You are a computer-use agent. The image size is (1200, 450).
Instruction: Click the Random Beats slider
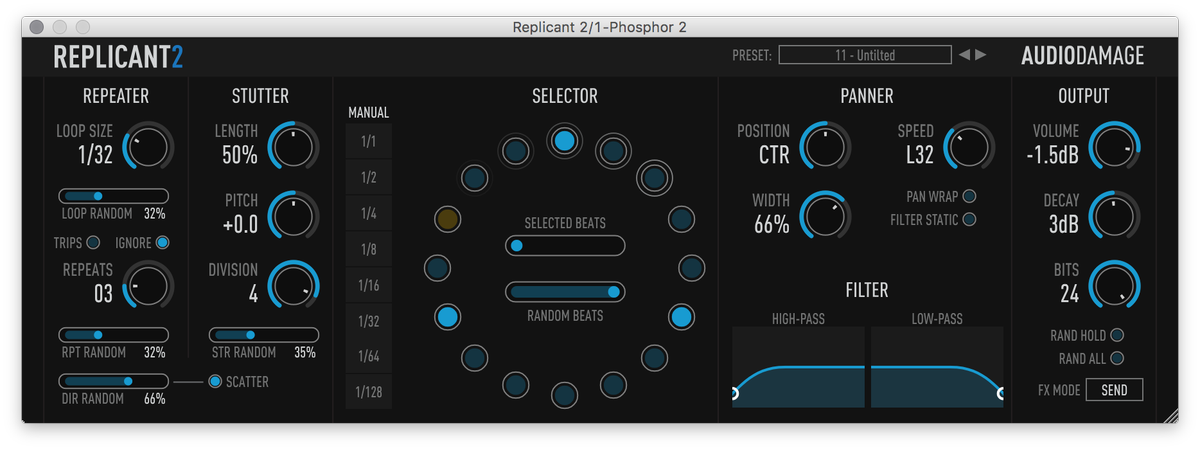[x=565, y=292]
